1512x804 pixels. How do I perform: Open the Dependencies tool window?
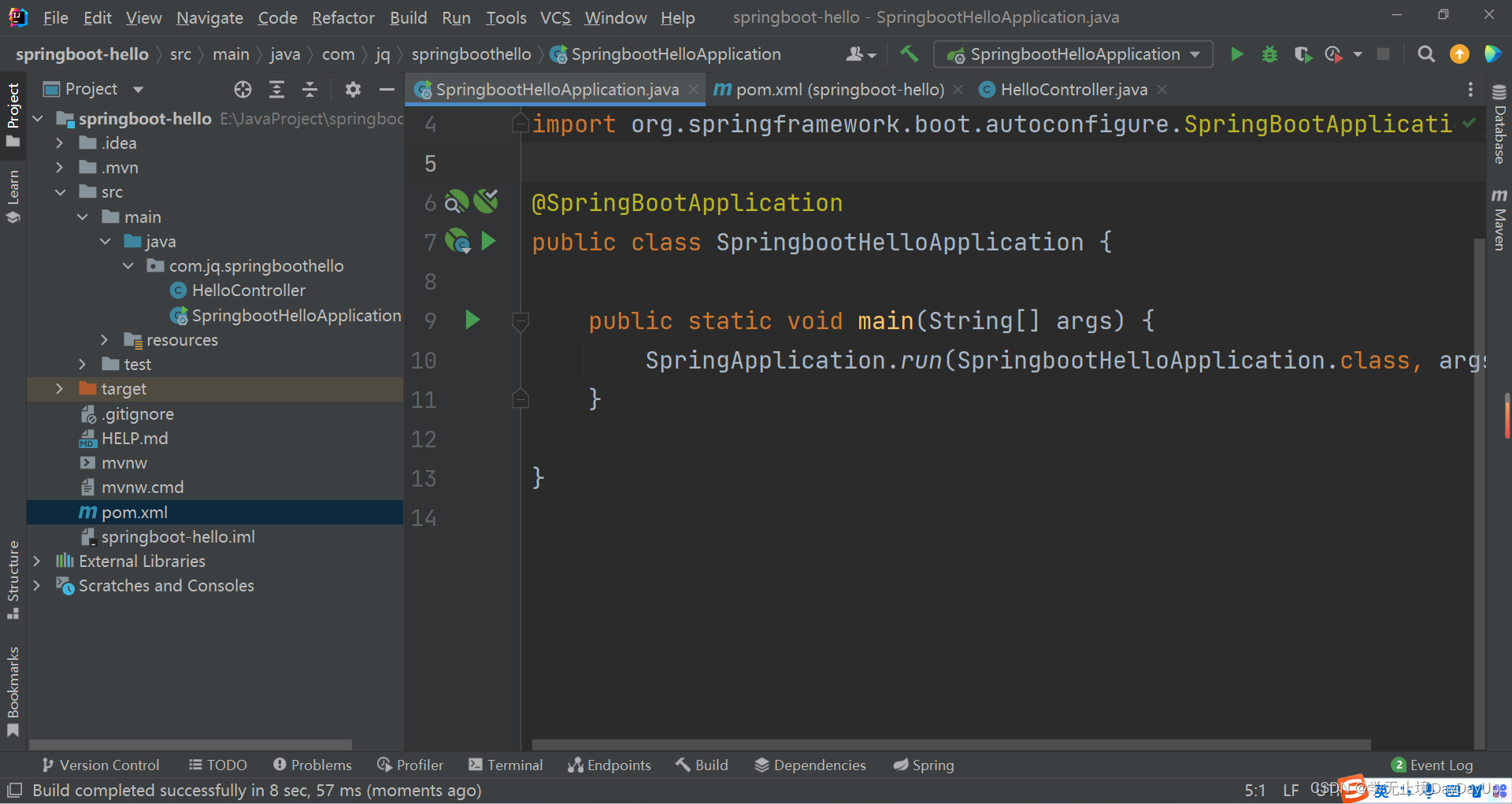tap(810, 765)
